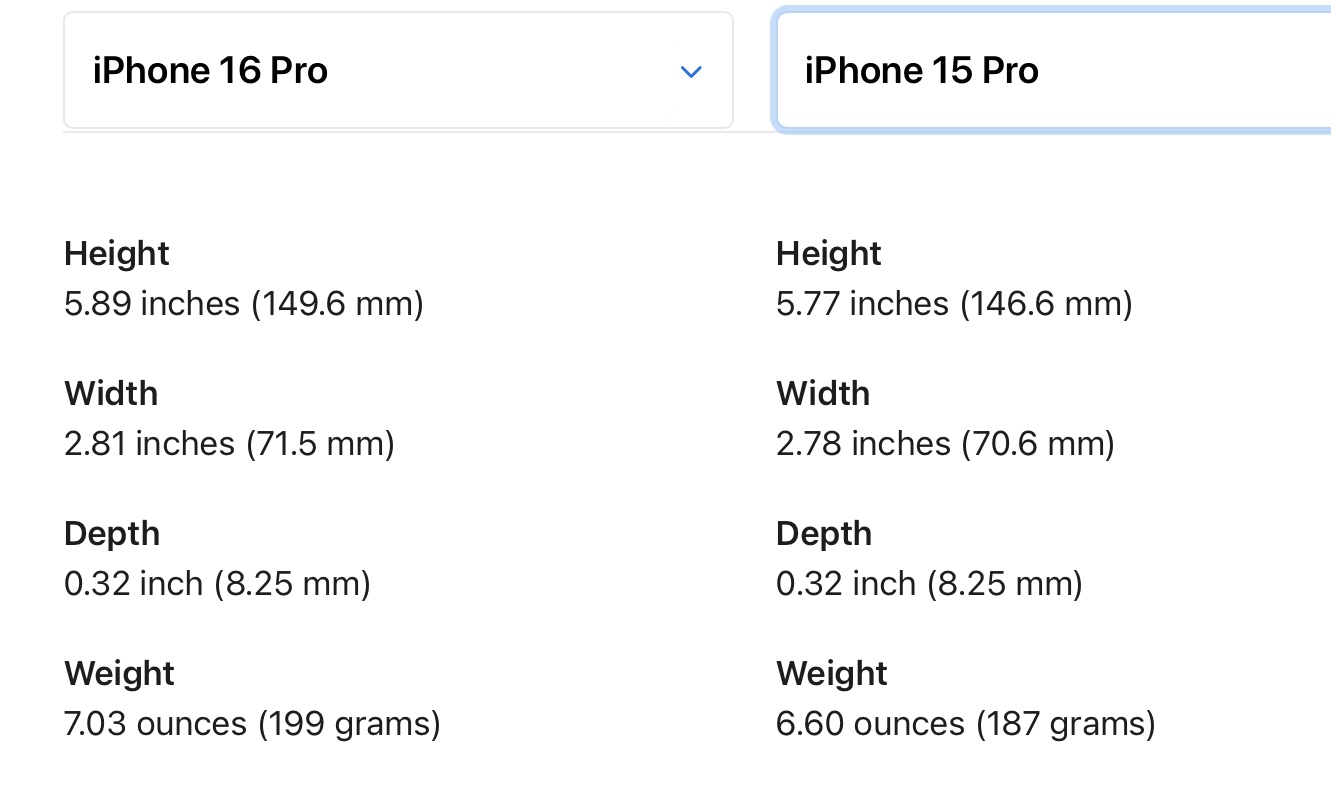Click the (199 grams) weight text

click(x=349, y=724)
